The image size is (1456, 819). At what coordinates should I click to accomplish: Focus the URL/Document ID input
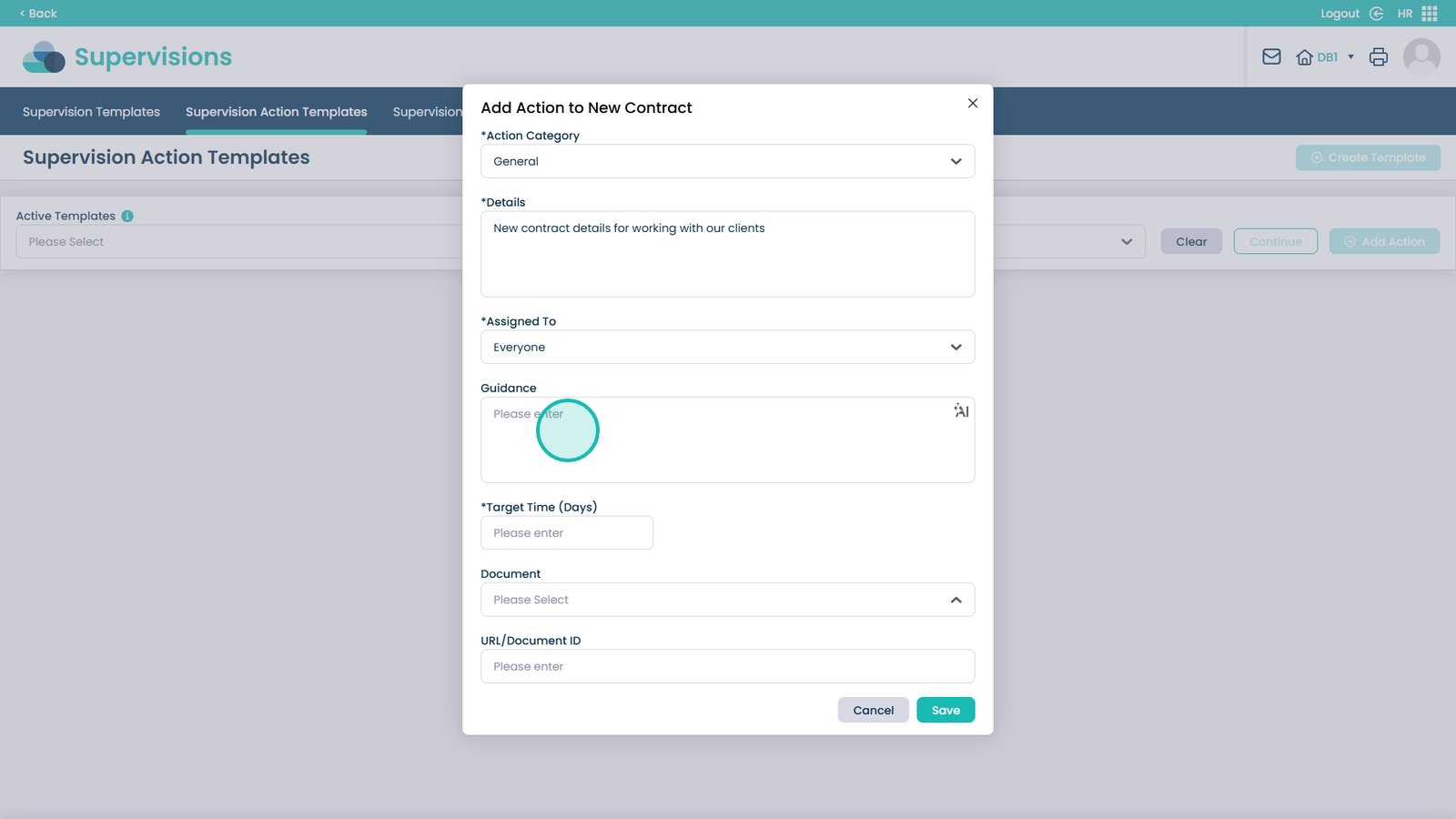pos(727,666)
